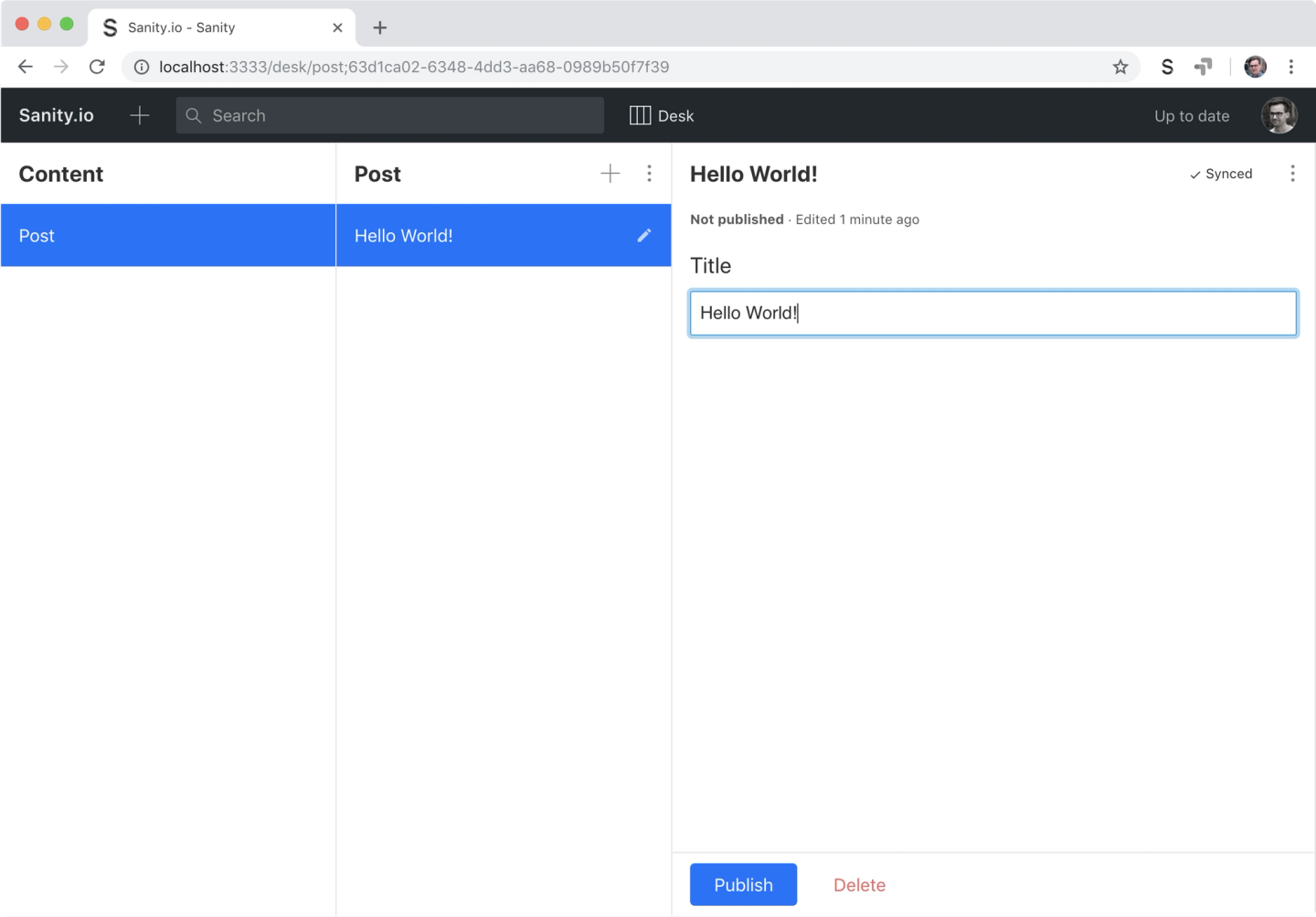
Task: Click the pencil edit icon on Hello World!
Action: click(644, 235)
